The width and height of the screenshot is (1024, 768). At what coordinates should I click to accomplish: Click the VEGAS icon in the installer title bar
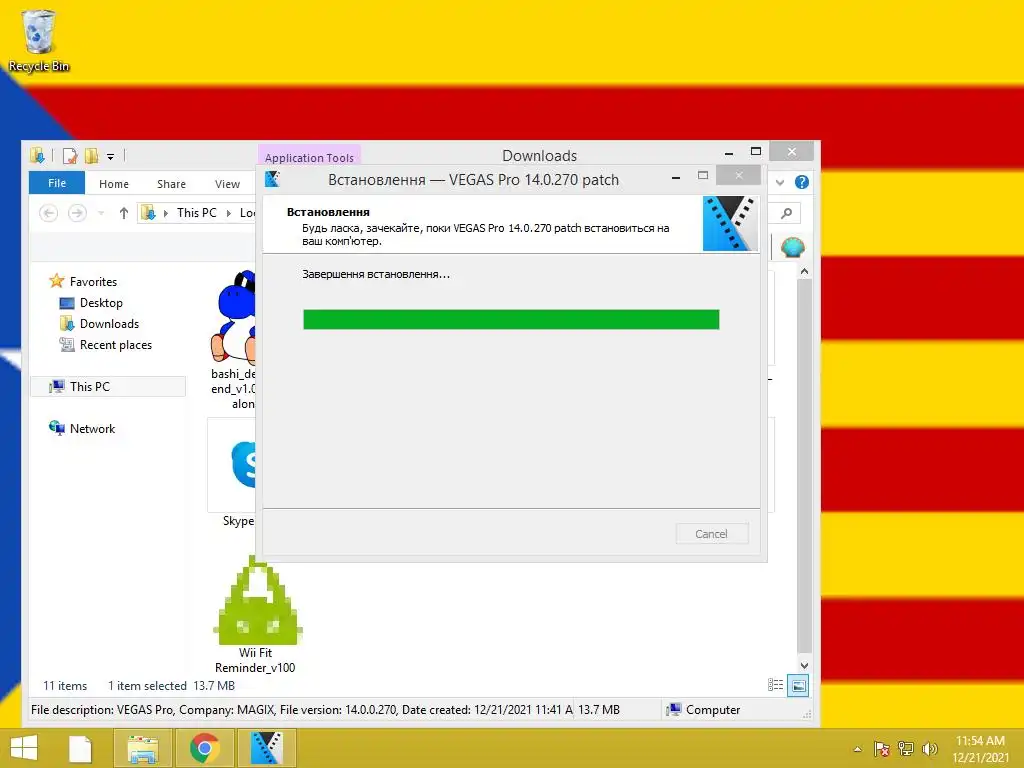coord(272,178)
